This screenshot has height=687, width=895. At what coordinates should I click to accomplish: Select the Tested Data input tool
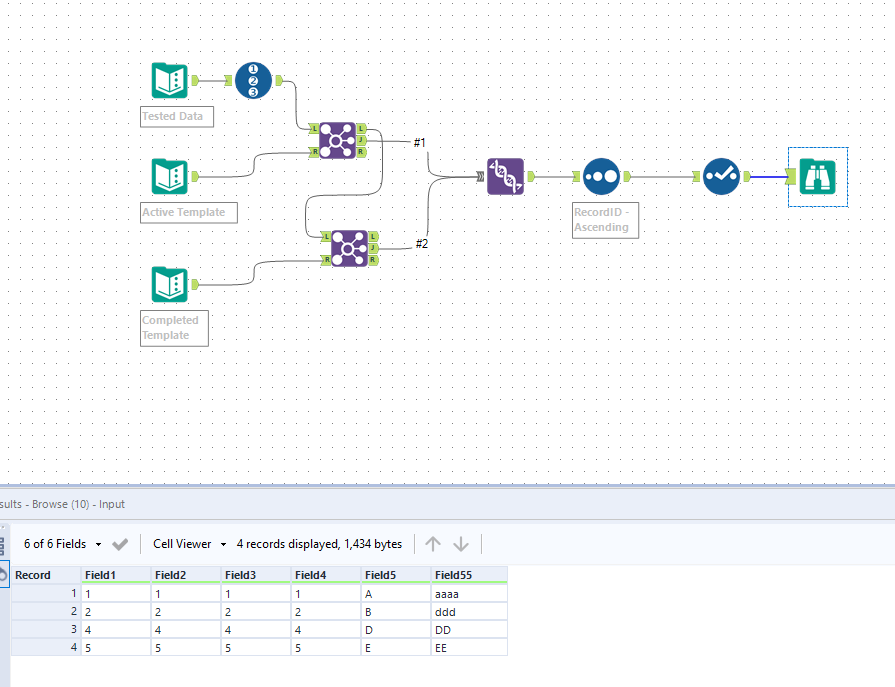click(x=167, y=80)
